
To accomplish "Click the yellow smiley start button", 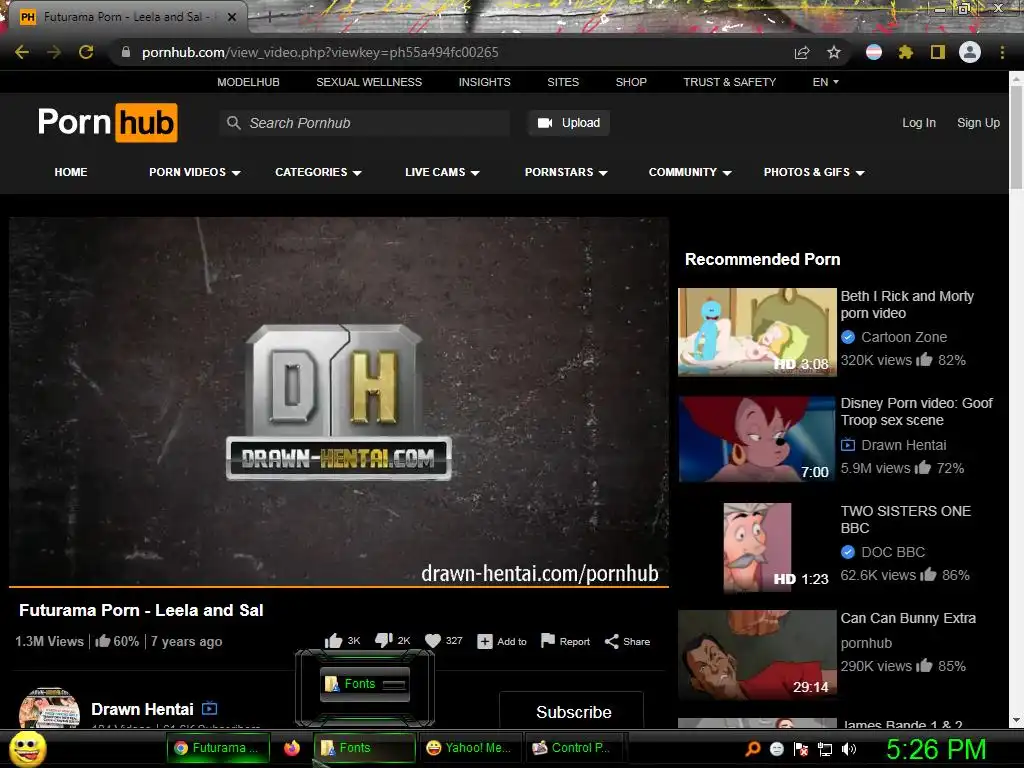I will click(x=27, y=748).
